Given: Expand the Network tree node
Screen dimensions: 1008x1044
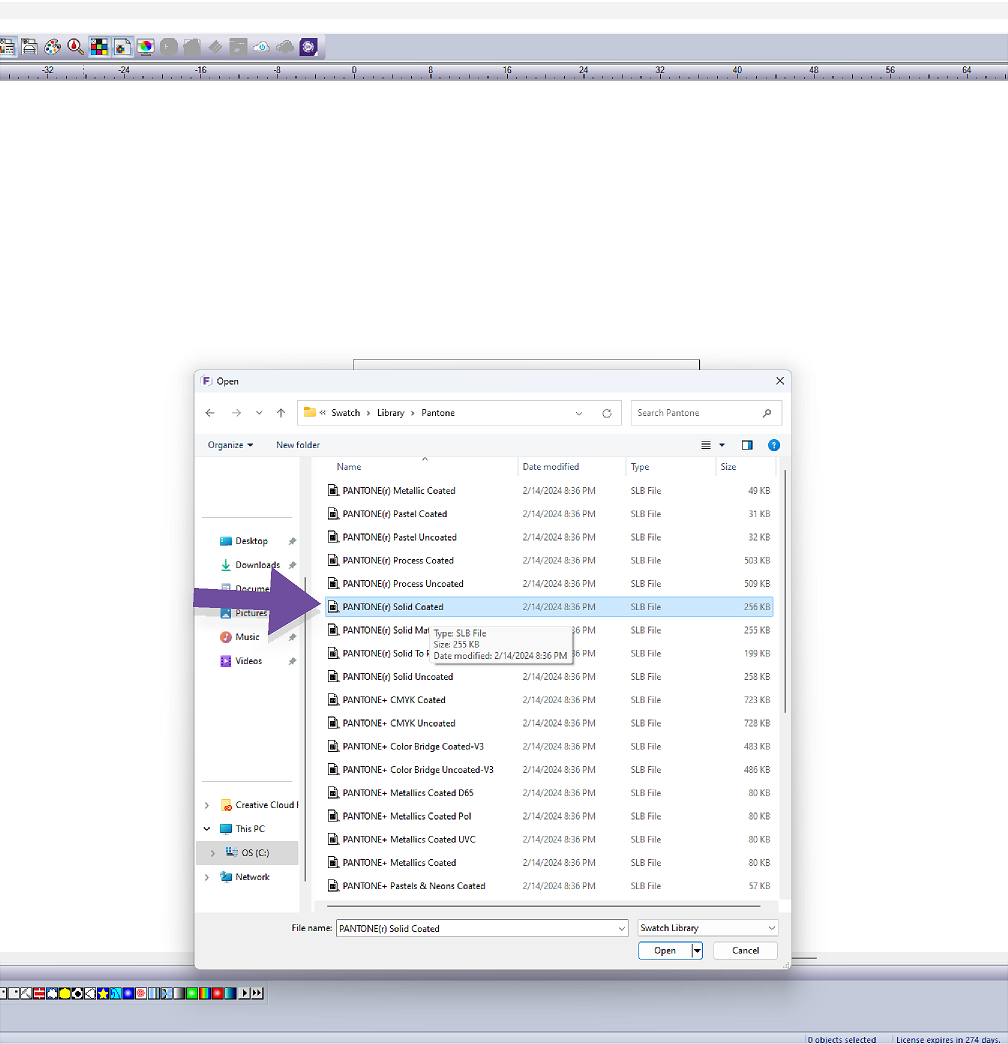Looking at the screenshot, I should click(x=206, y=877).
